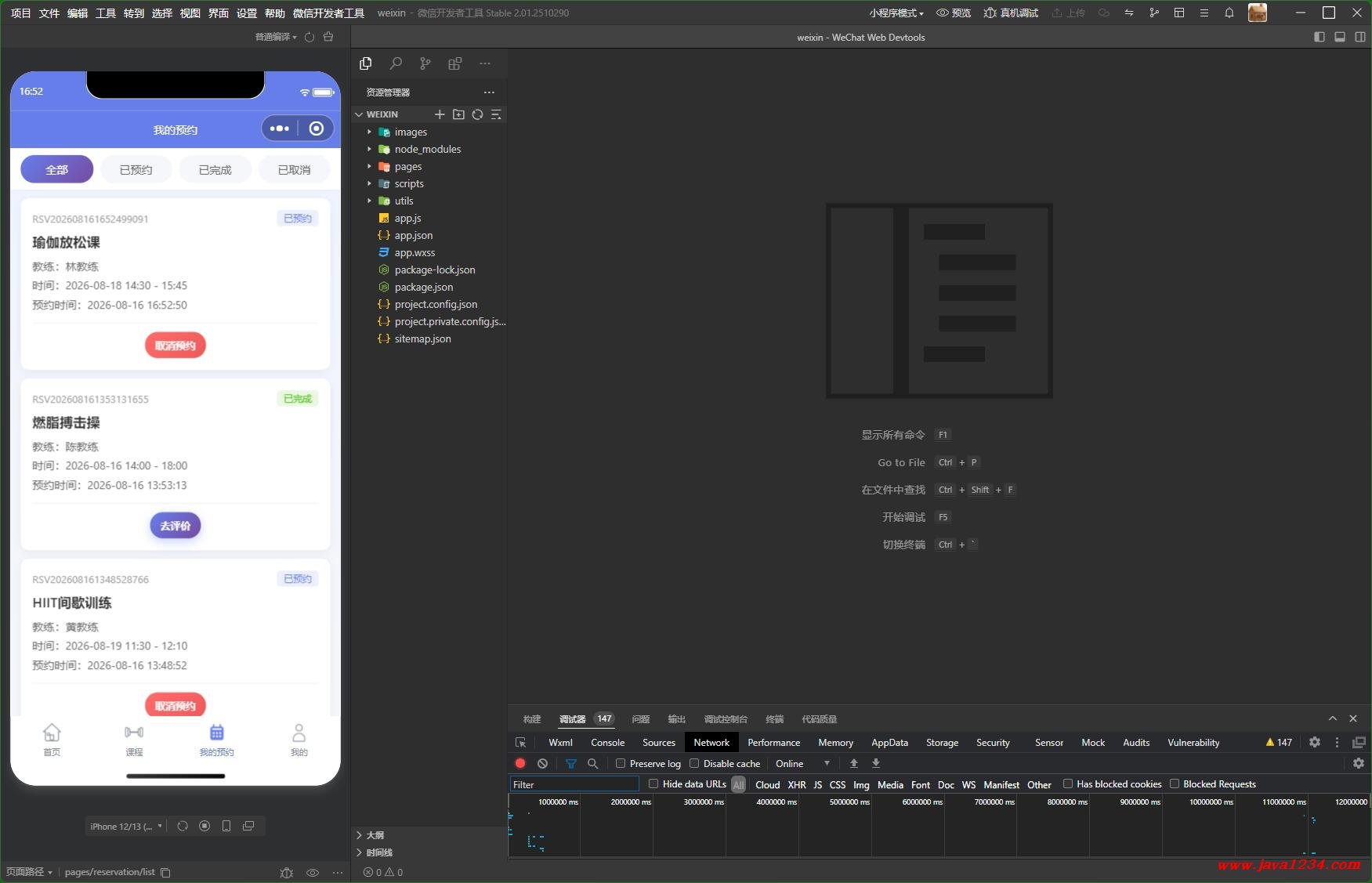Open the 普通编译 compile mode dropdown
The image size is (1372, 883).
tap(276, 37)
